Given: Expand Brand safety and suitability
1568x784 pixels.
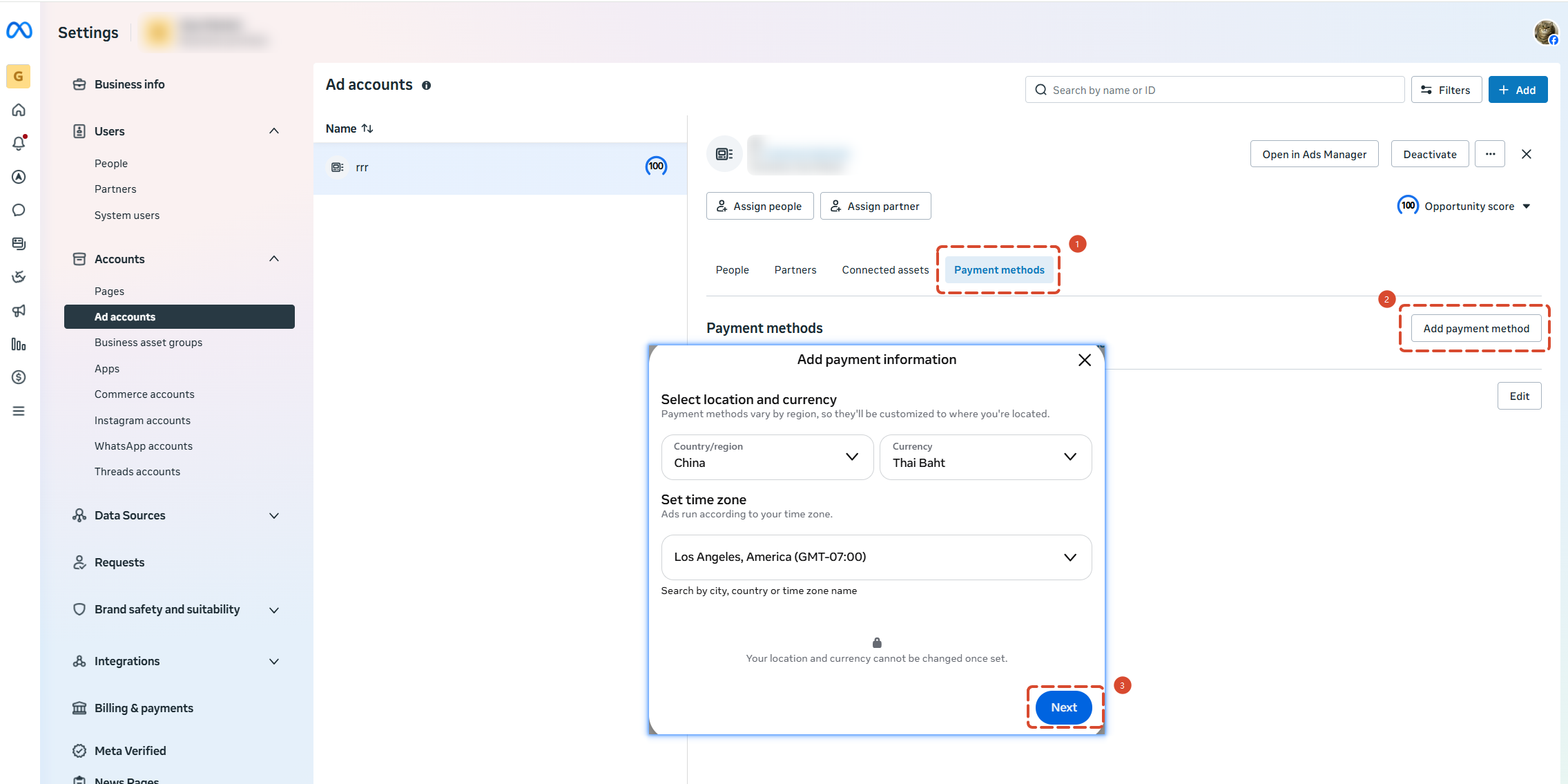Looking at the screenshot, I should coord(274,610).
